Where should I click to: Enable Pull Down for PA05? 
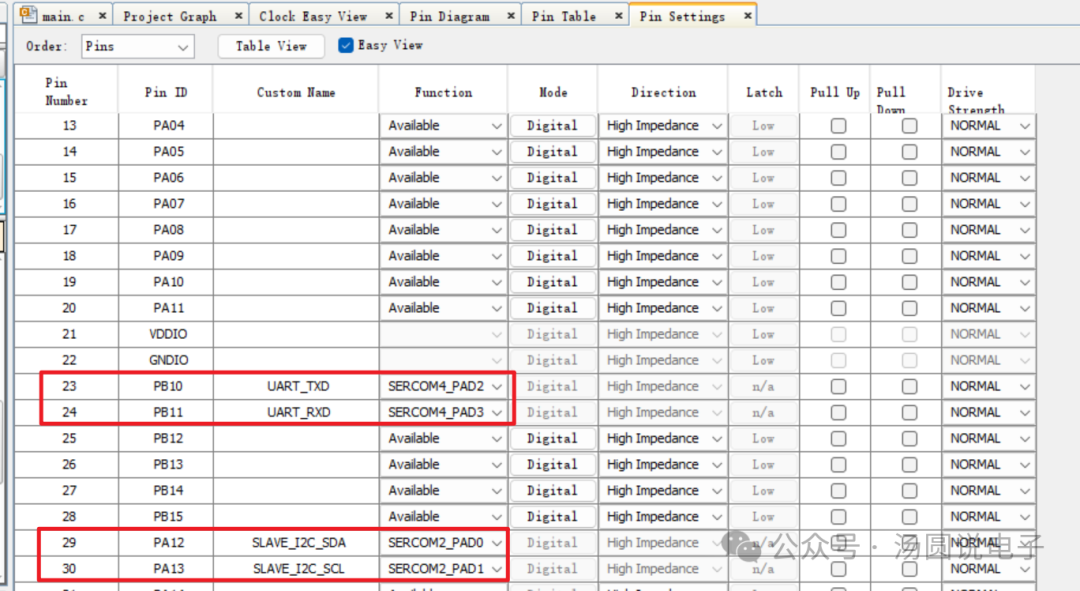909,152
